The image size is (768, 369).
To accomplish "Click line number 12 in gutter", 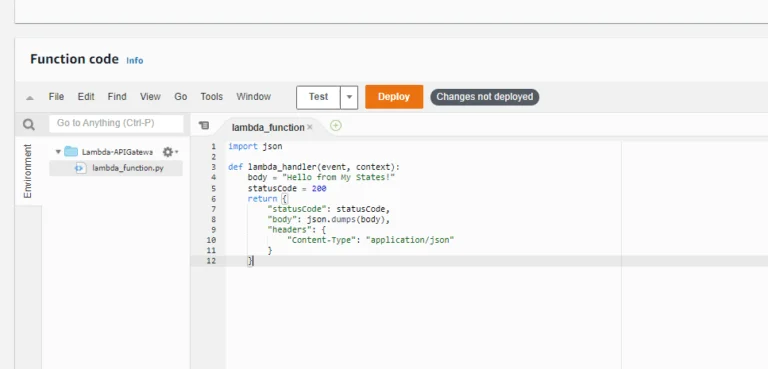I will pos(211,261).
